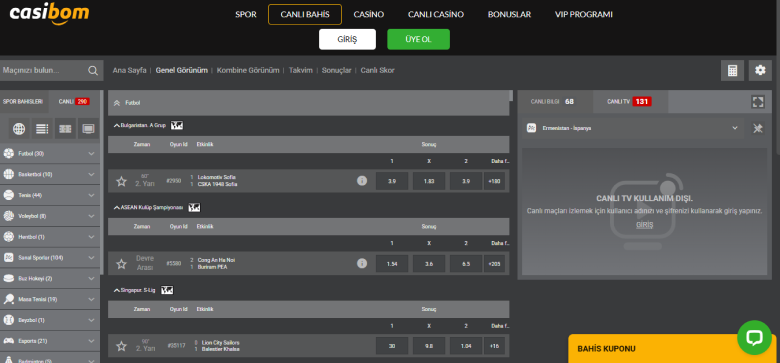Open Sonuçlar link
Screen dimensions: 780x363
click(x=336, y=71)
